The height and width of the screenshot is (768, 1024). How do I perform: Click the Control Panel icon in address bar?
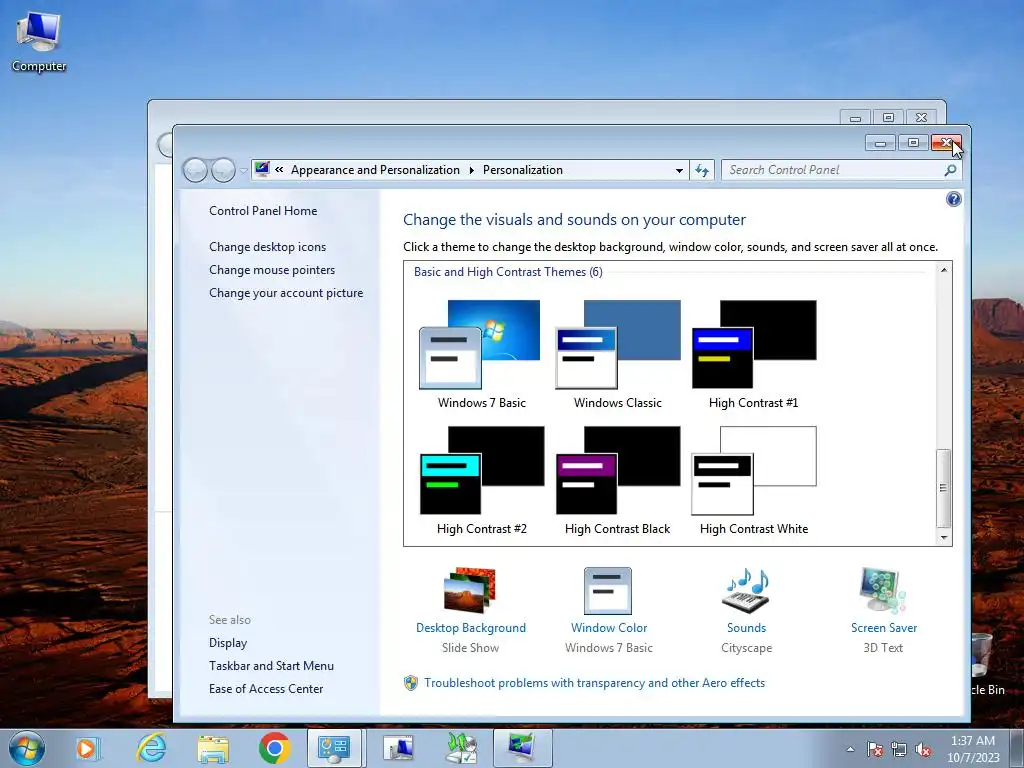[262, 169]
